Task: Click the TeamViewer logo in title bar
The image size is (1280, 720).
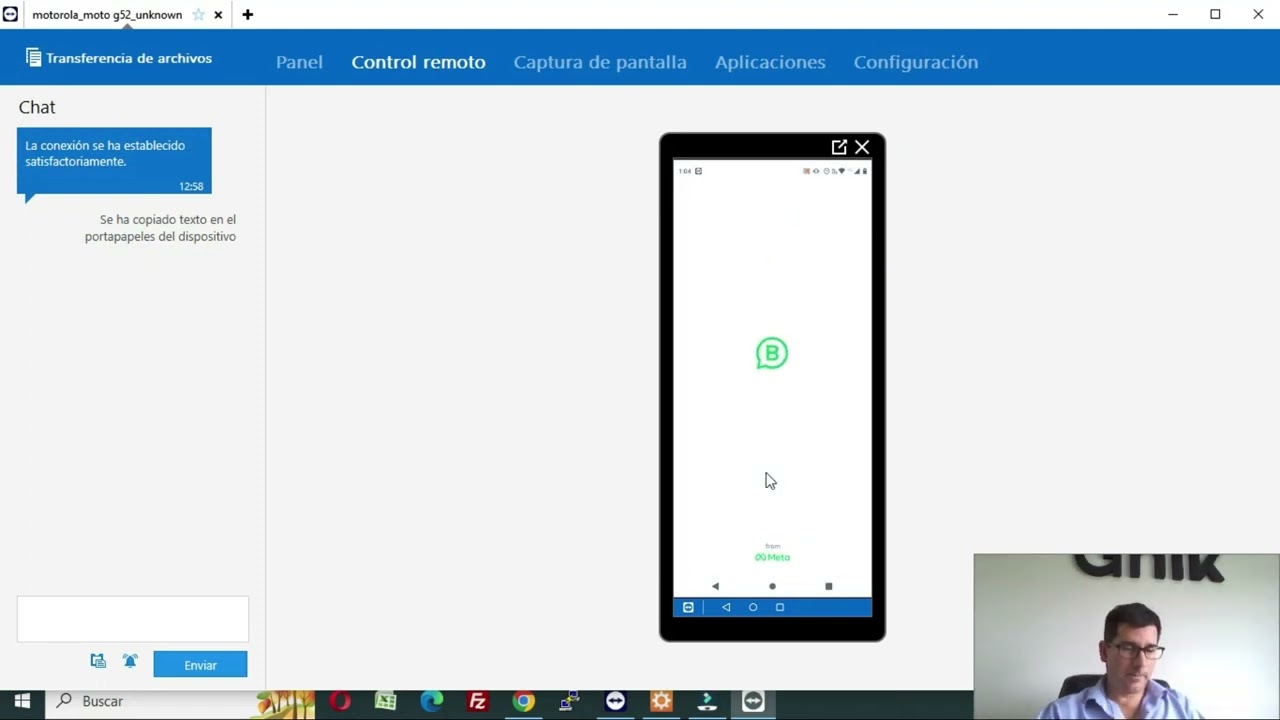Action: tap(11, 14)
